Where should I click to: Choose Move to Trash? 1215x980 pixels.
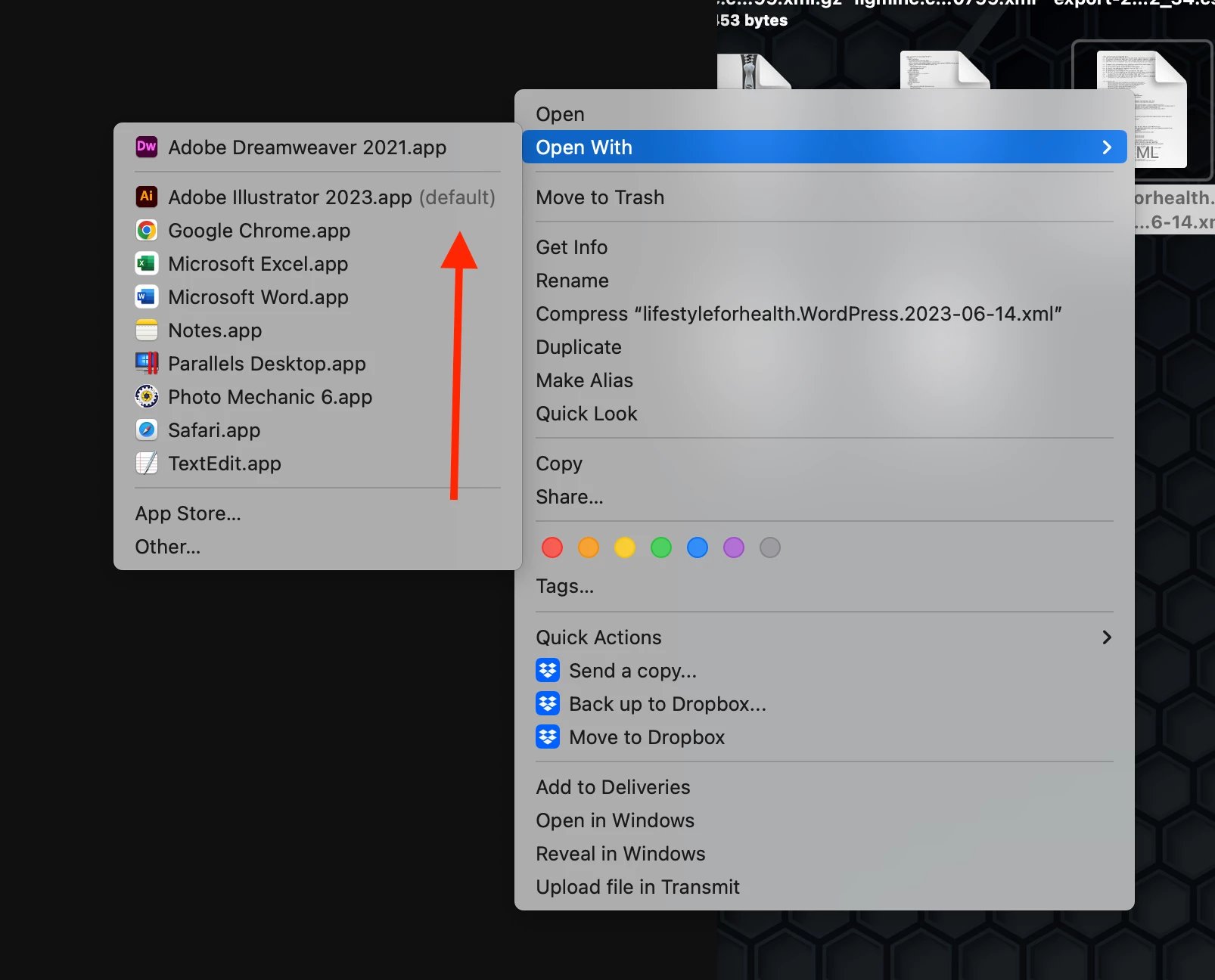tap(825, 197)
